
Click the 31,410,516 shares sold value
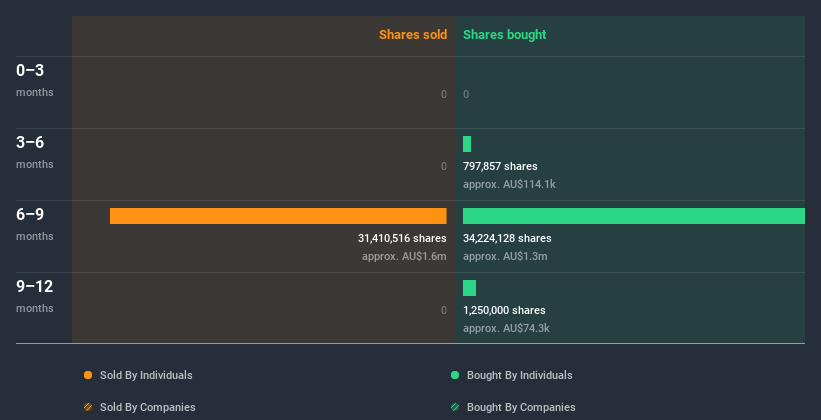click(x=402, y=239)
